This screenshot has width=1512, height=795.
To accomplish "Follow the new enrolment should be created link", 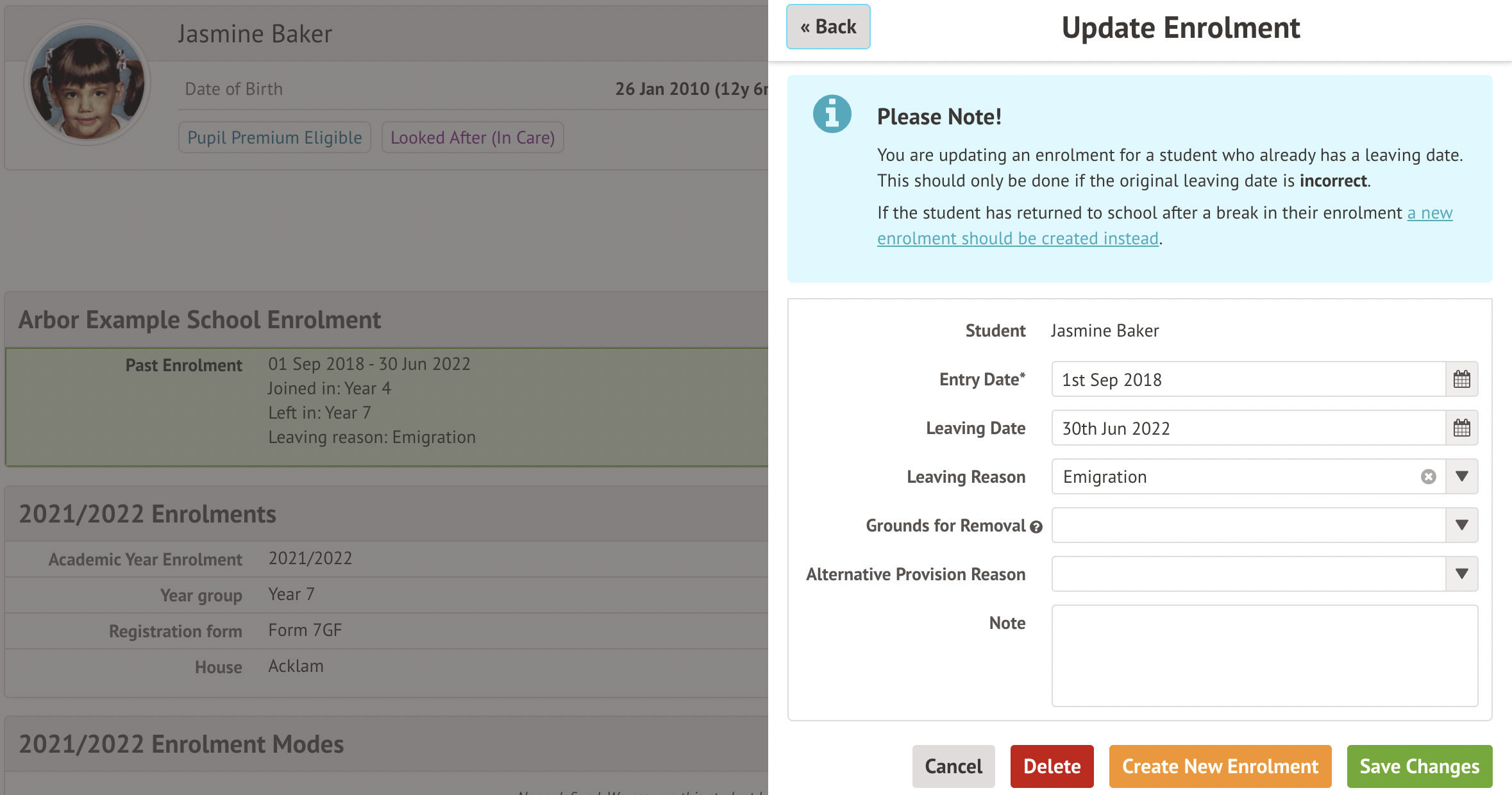I will [1018, 238].
